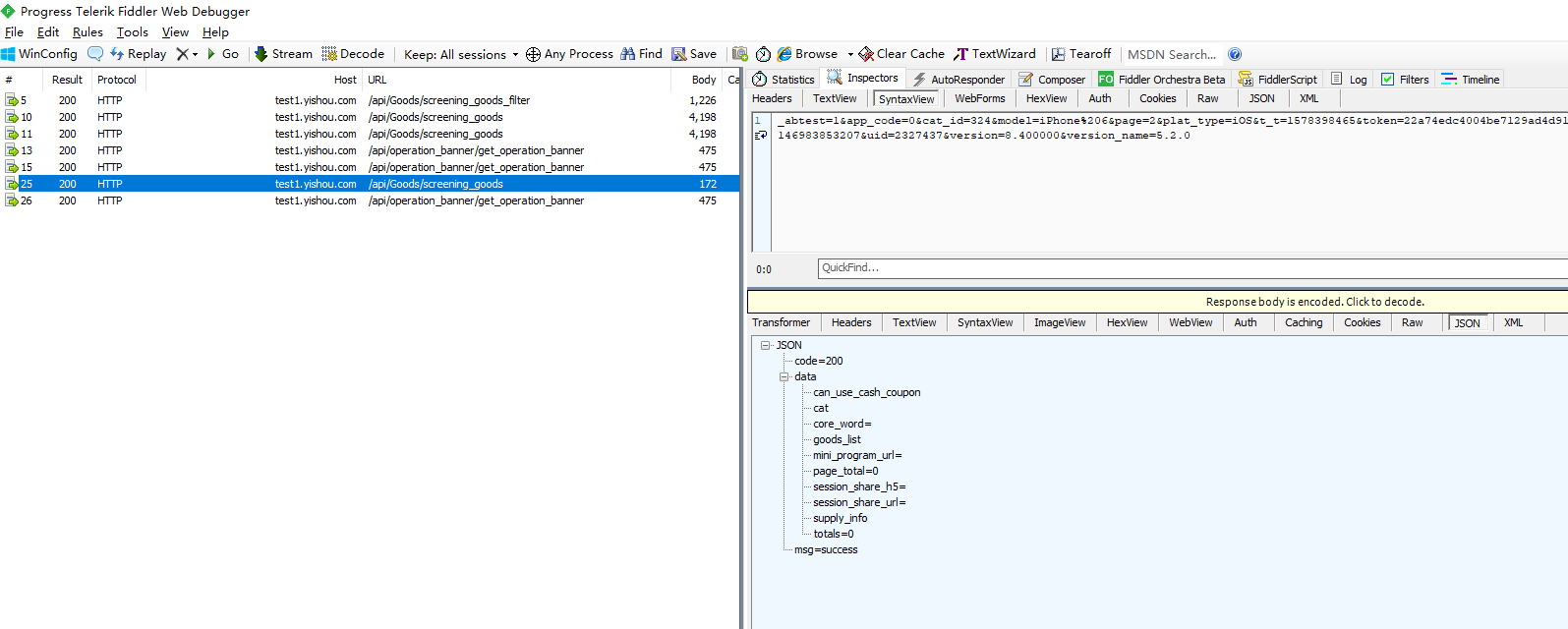This screenshot has width=1568, height=629.
Task: Switch to the Inspectors tab
Action: pyautogui.click(x=862, y=78)
